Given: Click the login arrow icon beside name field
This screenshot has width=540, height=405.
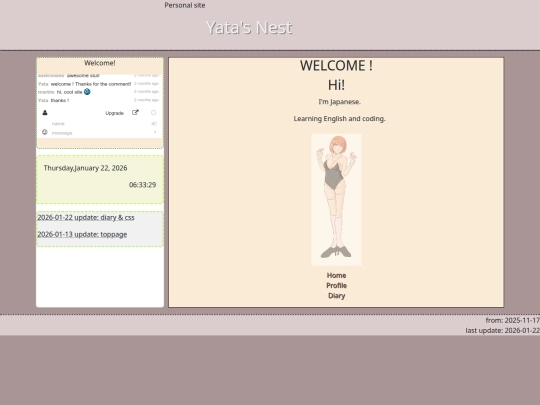Looking at the screenshot, I should point(154,123).
